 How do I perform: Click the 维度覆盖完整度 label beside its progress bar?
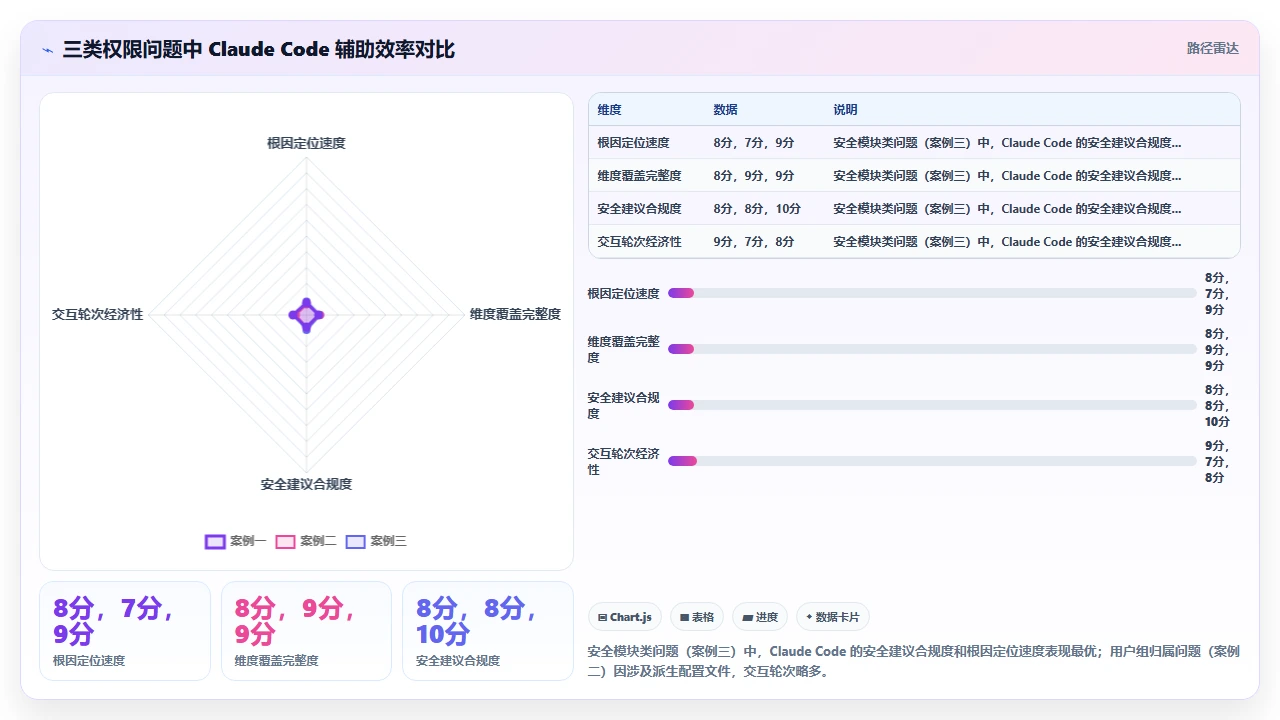click(x=624, y=349)
